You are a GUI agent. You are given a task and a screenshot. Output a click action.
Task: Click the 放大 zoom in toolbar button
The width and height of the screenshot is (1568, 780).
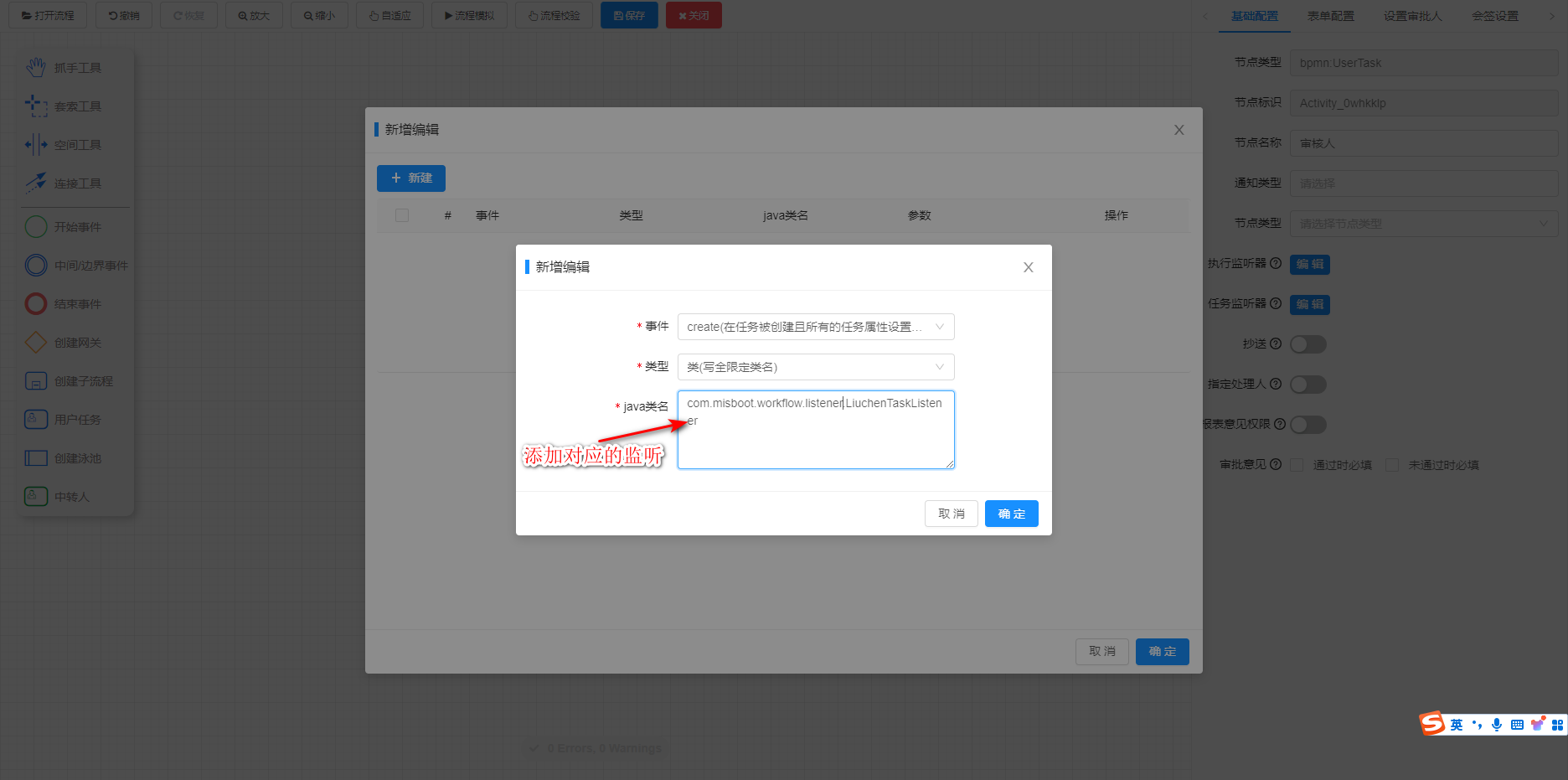point(255,16)
